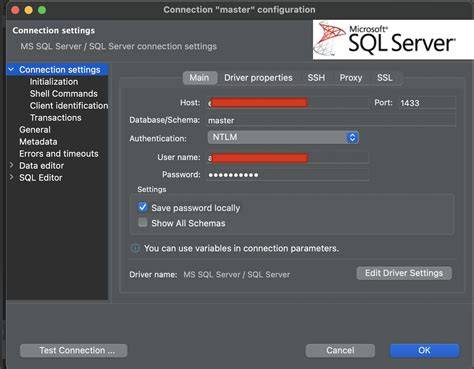Enable Show All Schemas checkbox
The height and width of the screenshot is (369, 474).
[143, 222]
